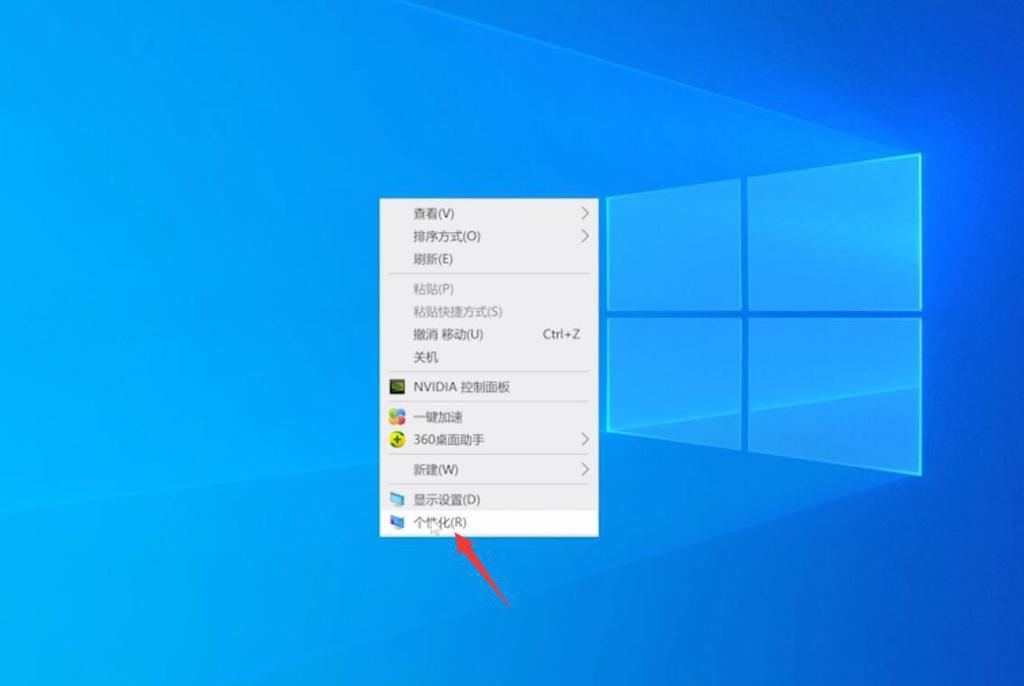
Task: Open the 排序方式(O) menu entry
Action: click(488, 236)
